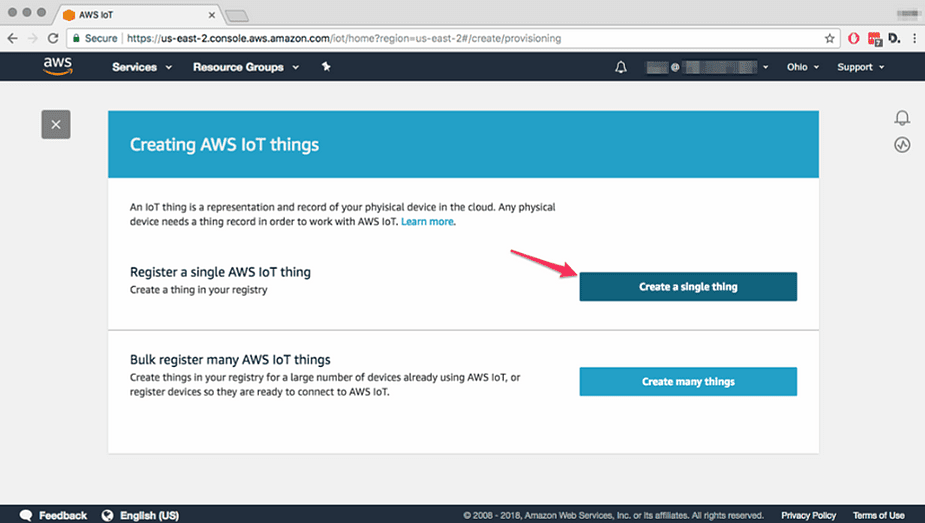
Task: Expand the Services menu
Action: [142, 67]
